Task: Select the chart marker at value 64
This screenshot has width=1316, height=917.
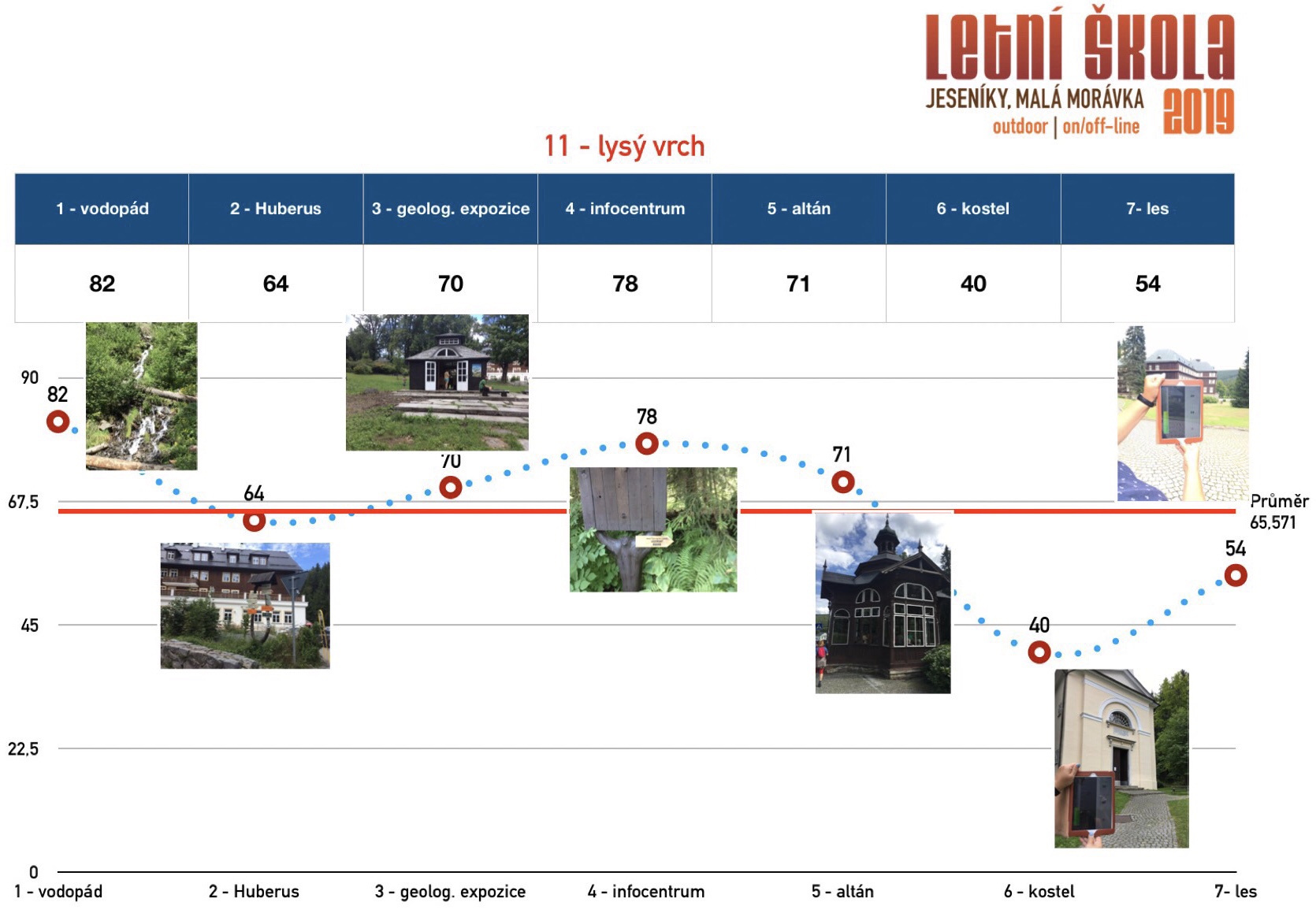Action: pos(254,521)
